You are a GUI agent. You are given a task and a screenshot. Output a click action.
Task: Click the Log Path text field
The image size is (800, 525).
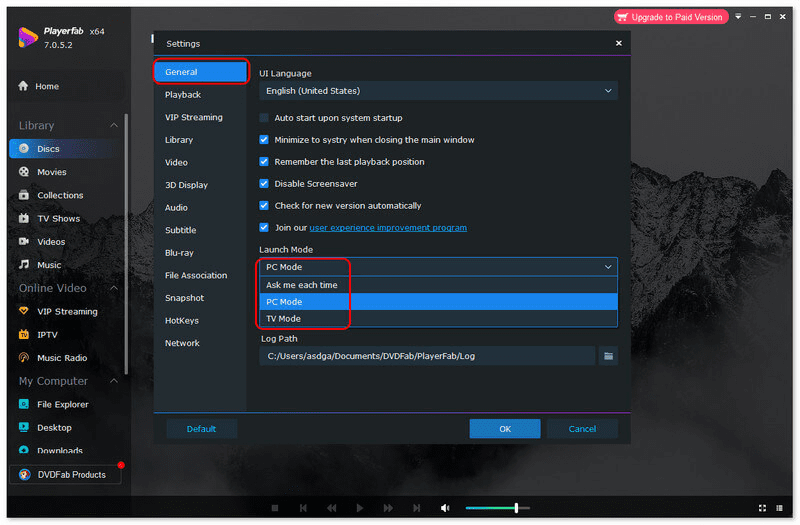pos(427,356)
